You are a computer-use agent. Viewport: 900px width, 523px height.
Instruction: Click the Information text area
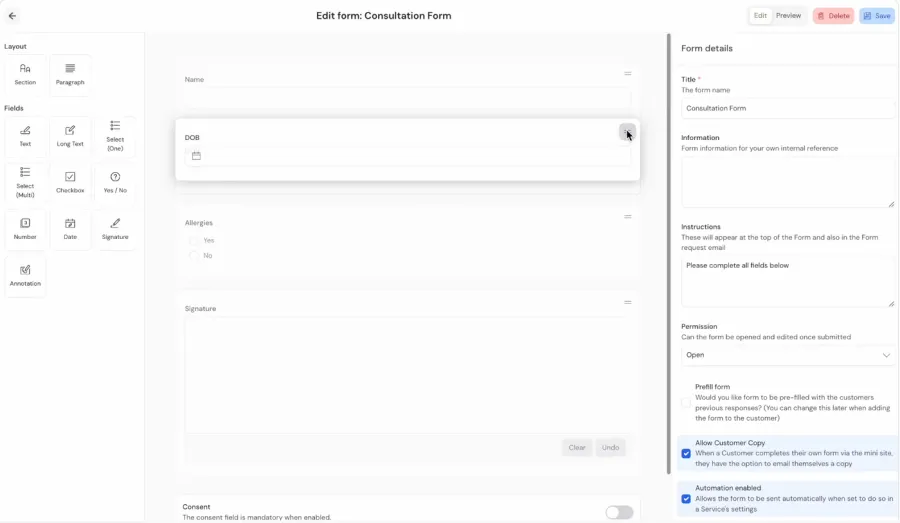click(788, 182)
